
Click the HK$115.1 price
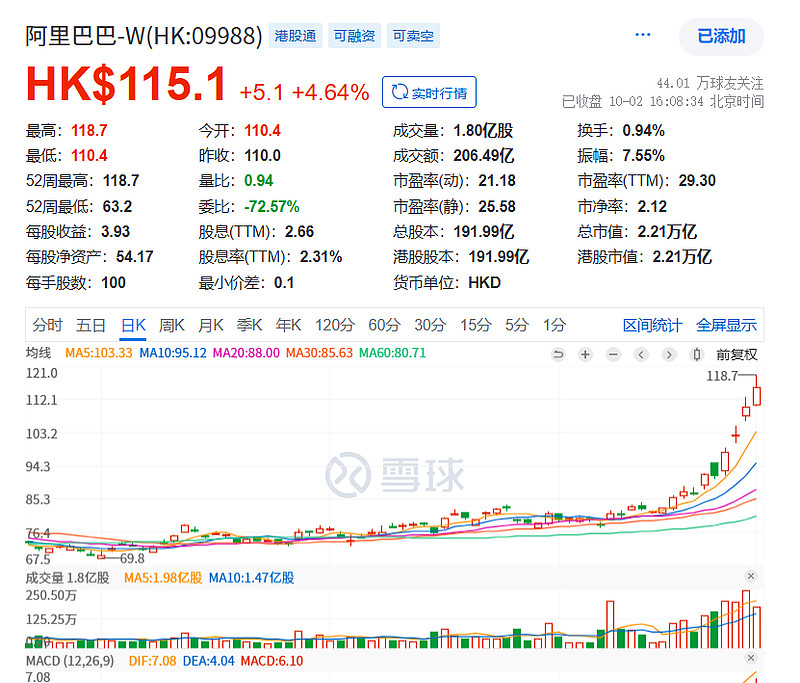coord(126,84)
